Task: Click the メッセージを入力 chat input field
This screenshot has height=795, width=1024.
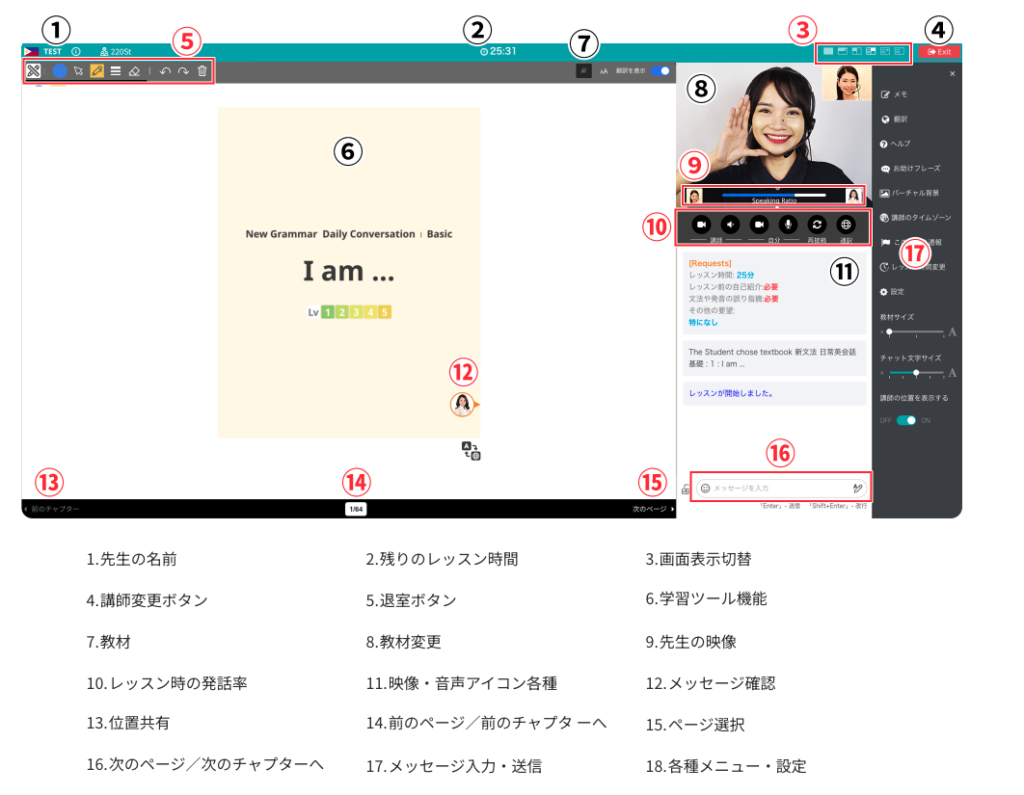Action: [782, 488]
